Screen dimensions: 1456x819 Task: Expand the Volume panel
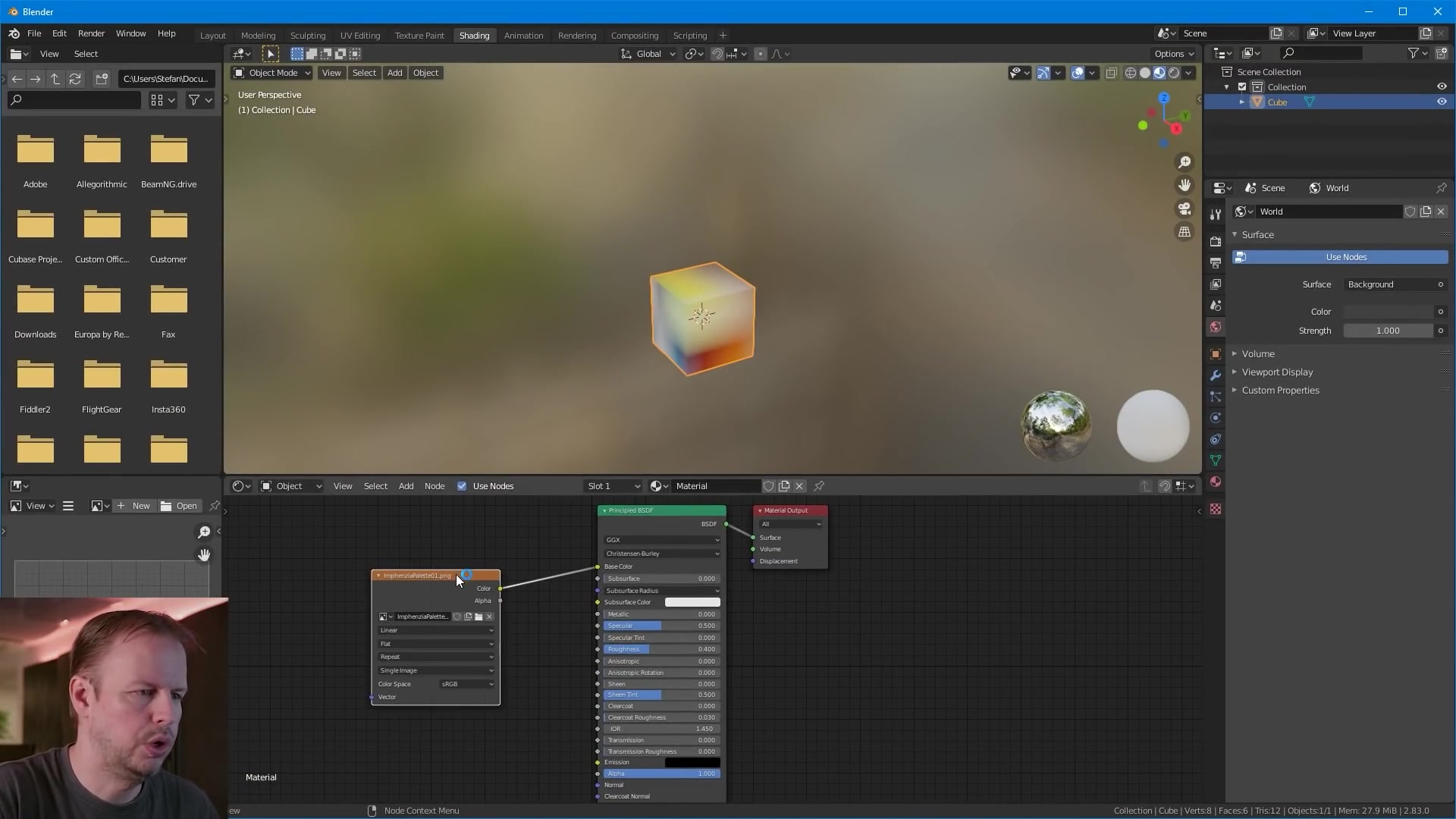(1258, 354)
